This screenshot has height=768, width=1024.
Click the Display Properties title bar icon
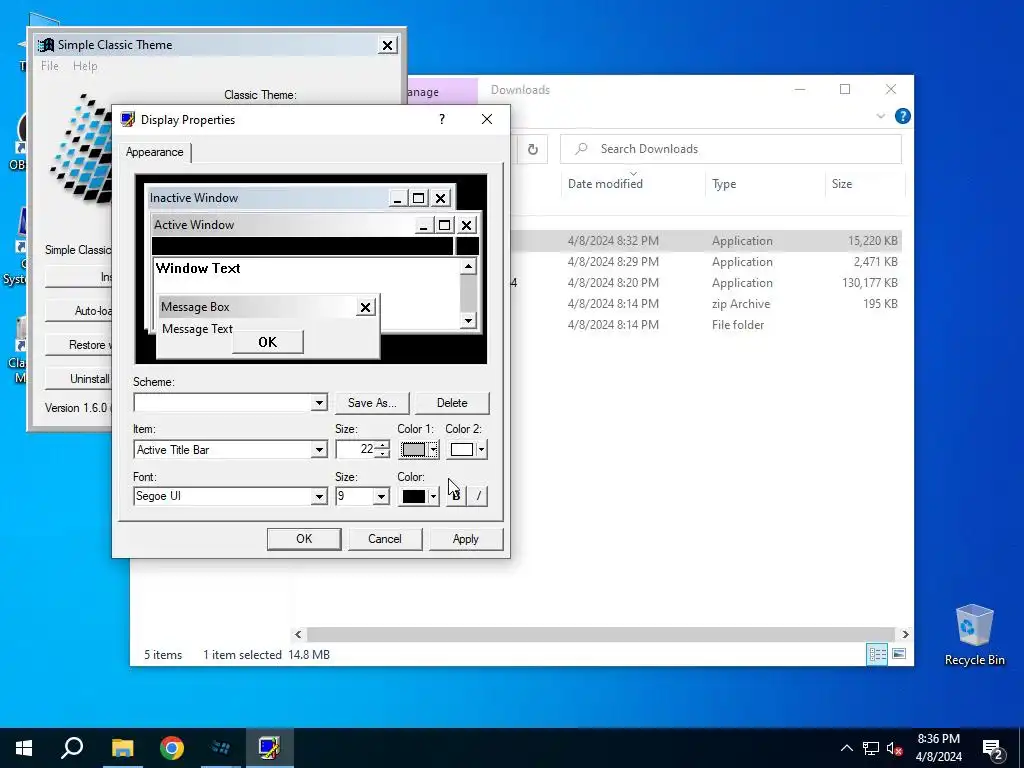(128, 120)
